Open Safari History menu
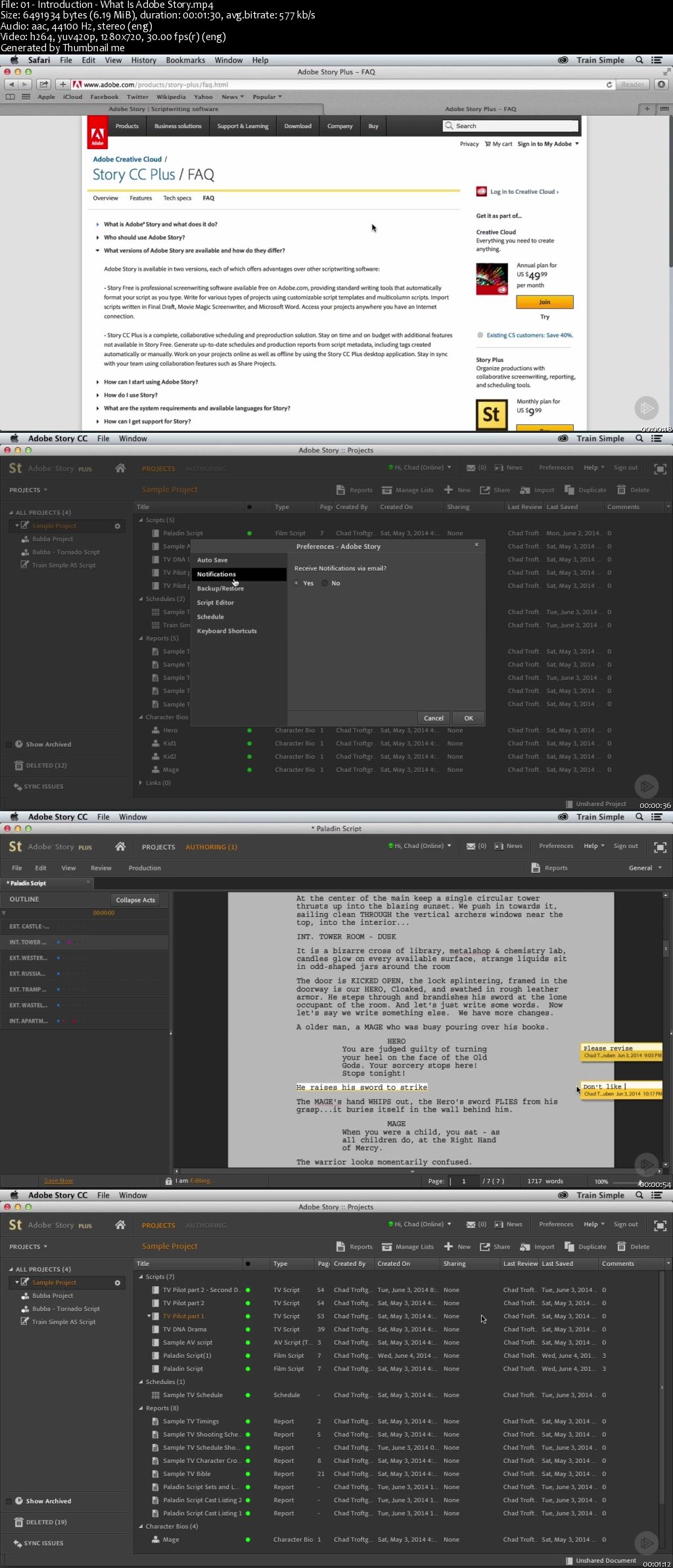This screenshot has height=1568, width=673. (x=143, y=60)
